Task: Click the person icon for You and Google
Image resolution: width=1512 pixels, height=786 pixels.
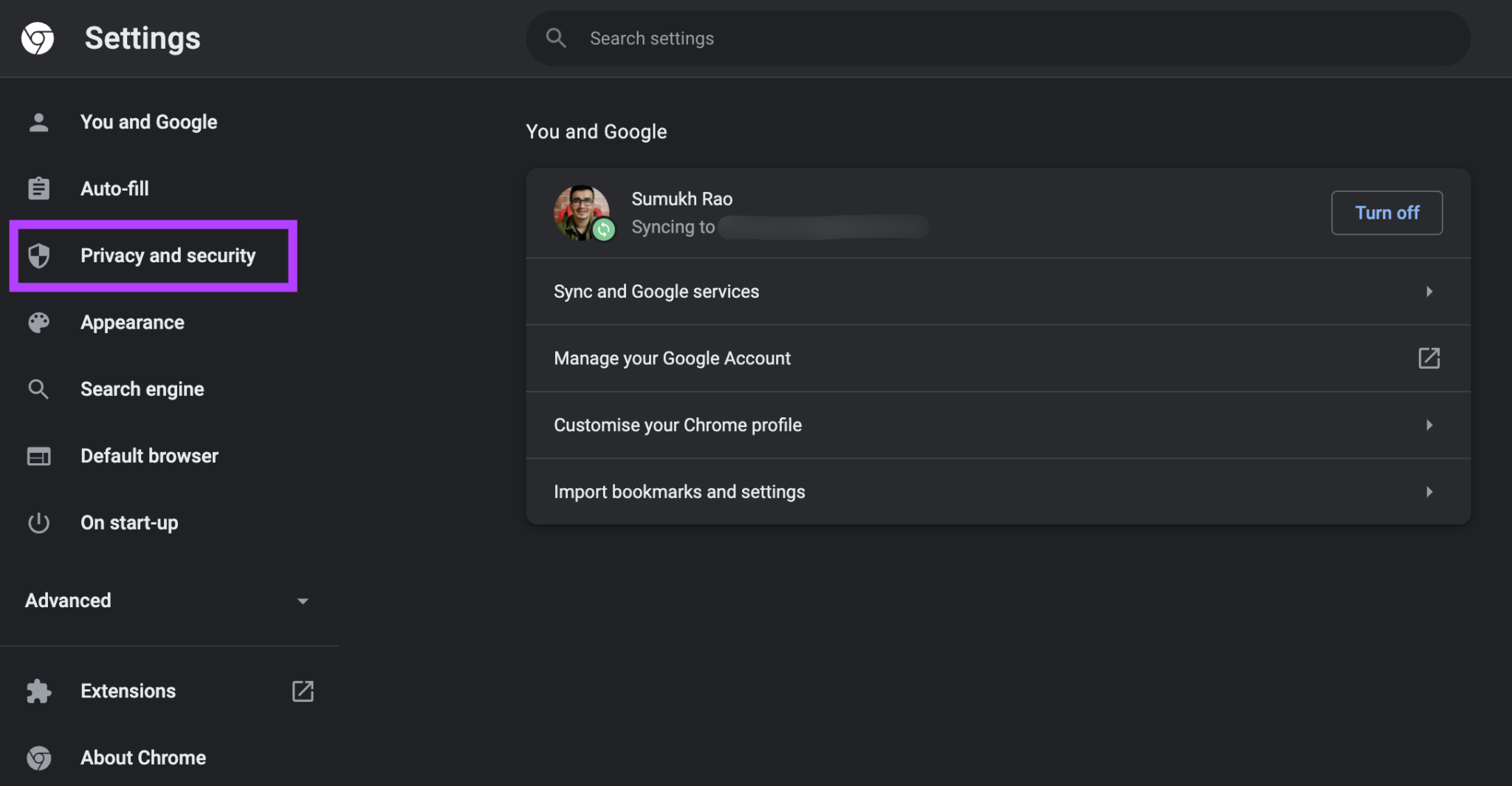Action: point(38,122)
